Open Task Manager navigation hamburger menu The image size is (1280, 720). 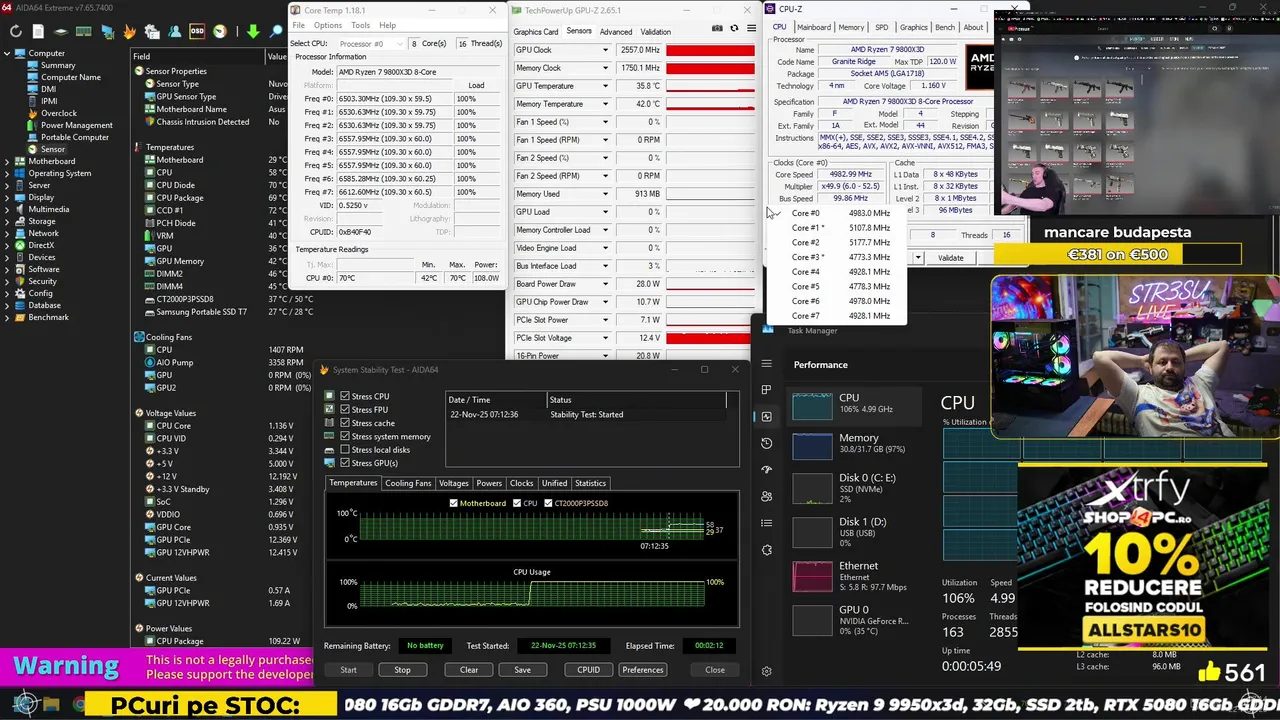[x=767, y=364]
